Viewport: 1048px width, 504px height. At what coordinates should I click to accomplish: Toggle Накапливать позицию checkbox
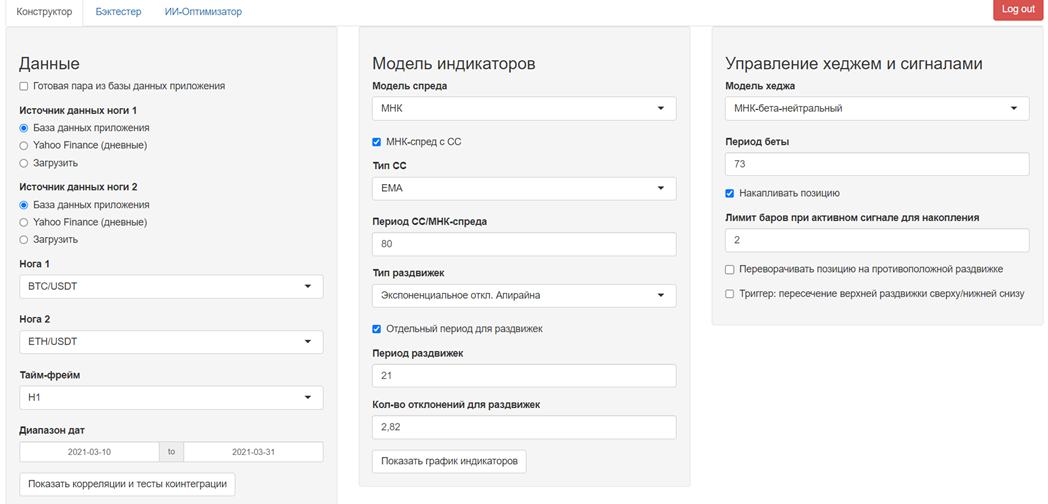[x=730, y=193]
